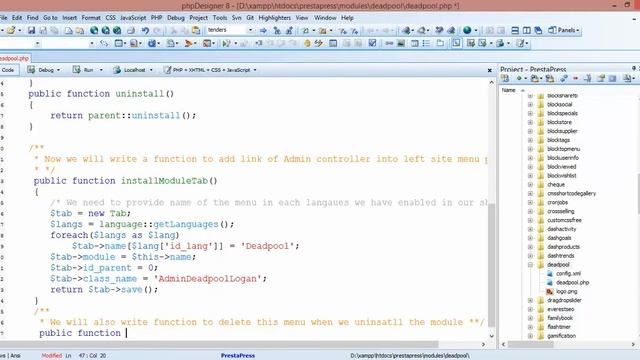Select the crossselling folder
The width and height of the screenshot is (640, 360).
tap(561, 211)
